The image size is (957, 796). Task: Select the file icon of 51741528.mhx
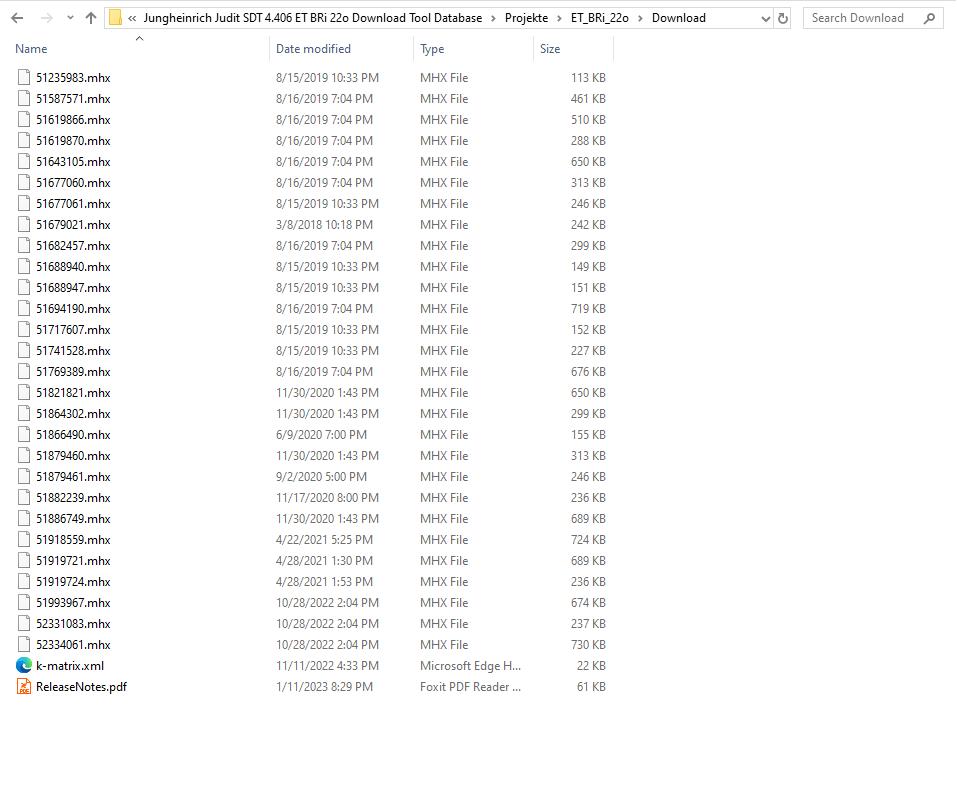click(24, 350)
